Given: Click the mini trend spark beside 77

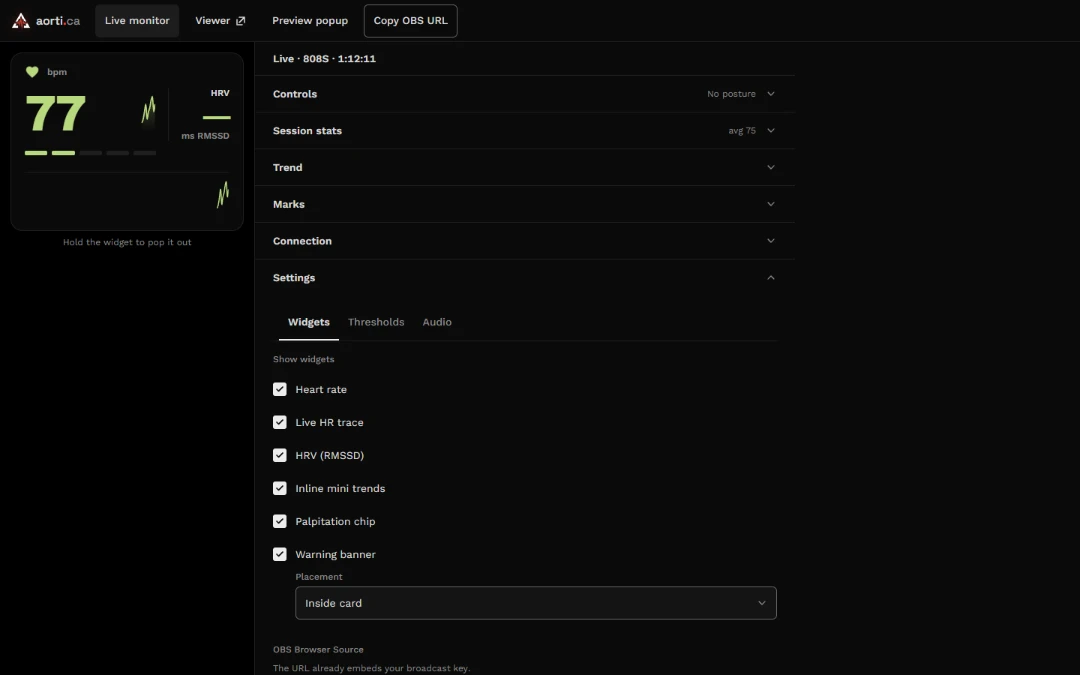Looking at the screenshot, I should [148, 110].
